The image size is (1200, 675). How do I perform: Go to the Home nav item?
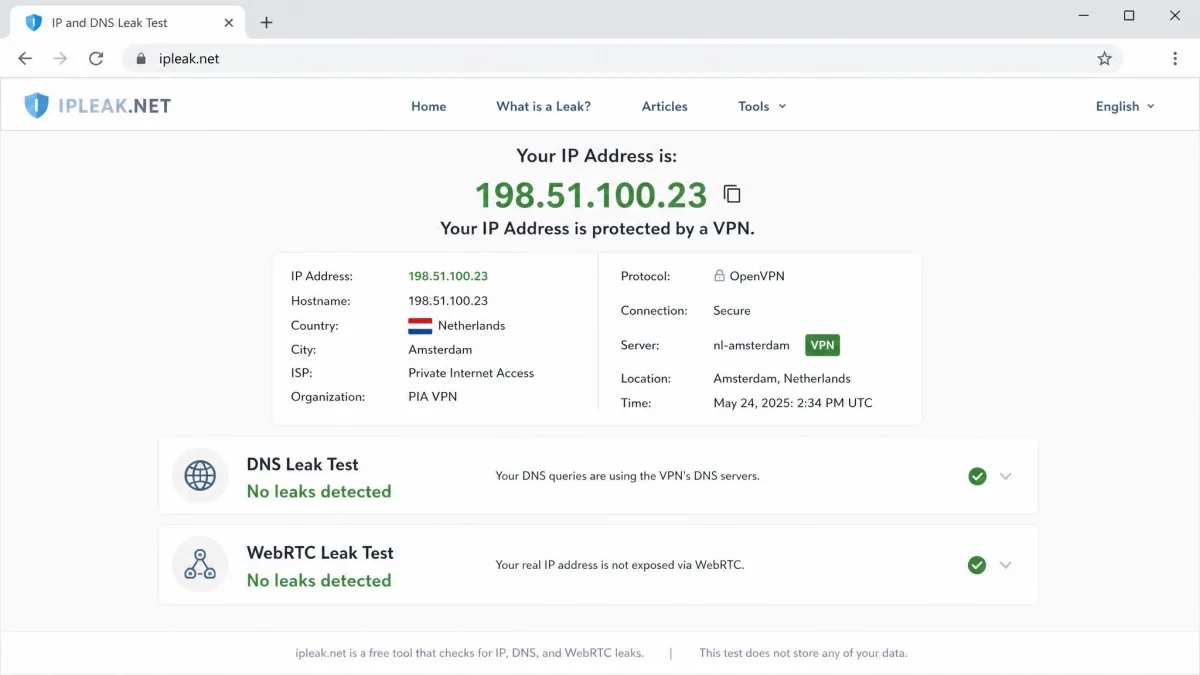429,106
